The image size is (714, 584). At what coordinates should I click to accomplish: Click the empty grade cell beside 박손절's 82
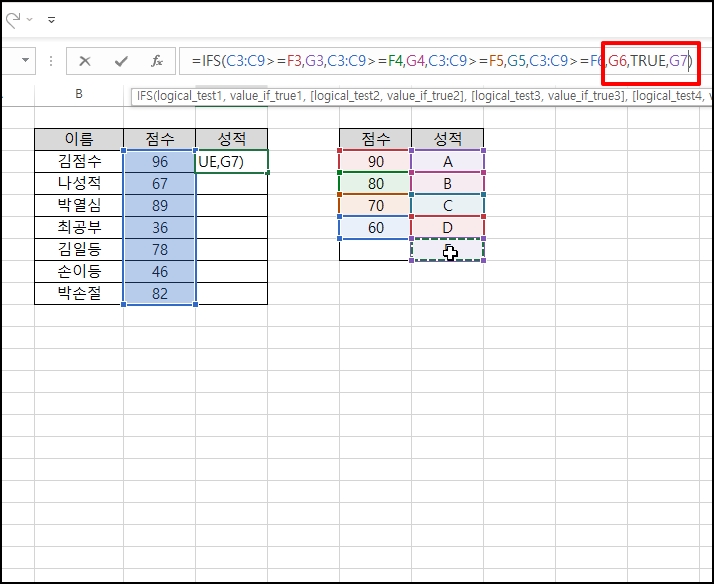[232, 294]
